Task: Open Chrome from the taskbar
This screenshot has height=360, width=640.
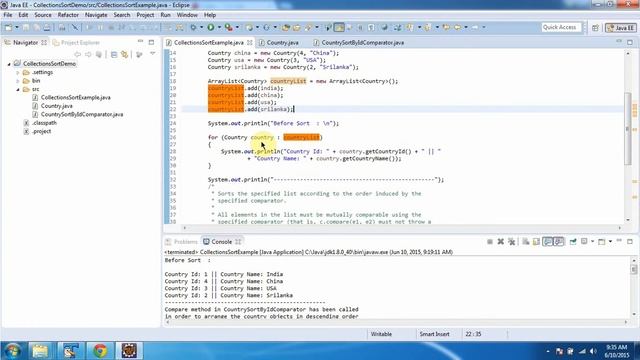Action: pyautogui.click(x=100, y=351)
